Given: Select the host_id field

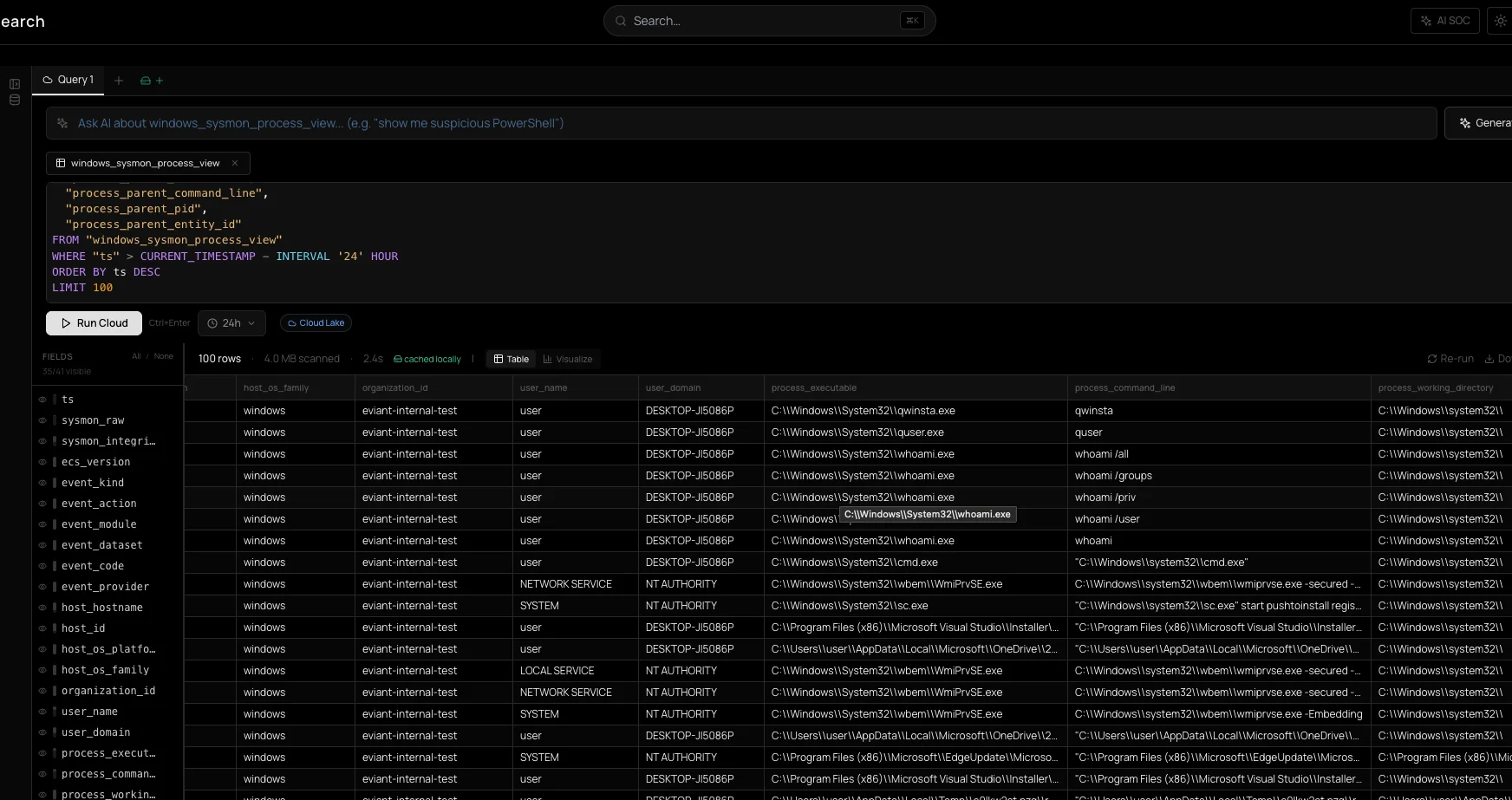Looking at the screenshot, I should point(83,628).
